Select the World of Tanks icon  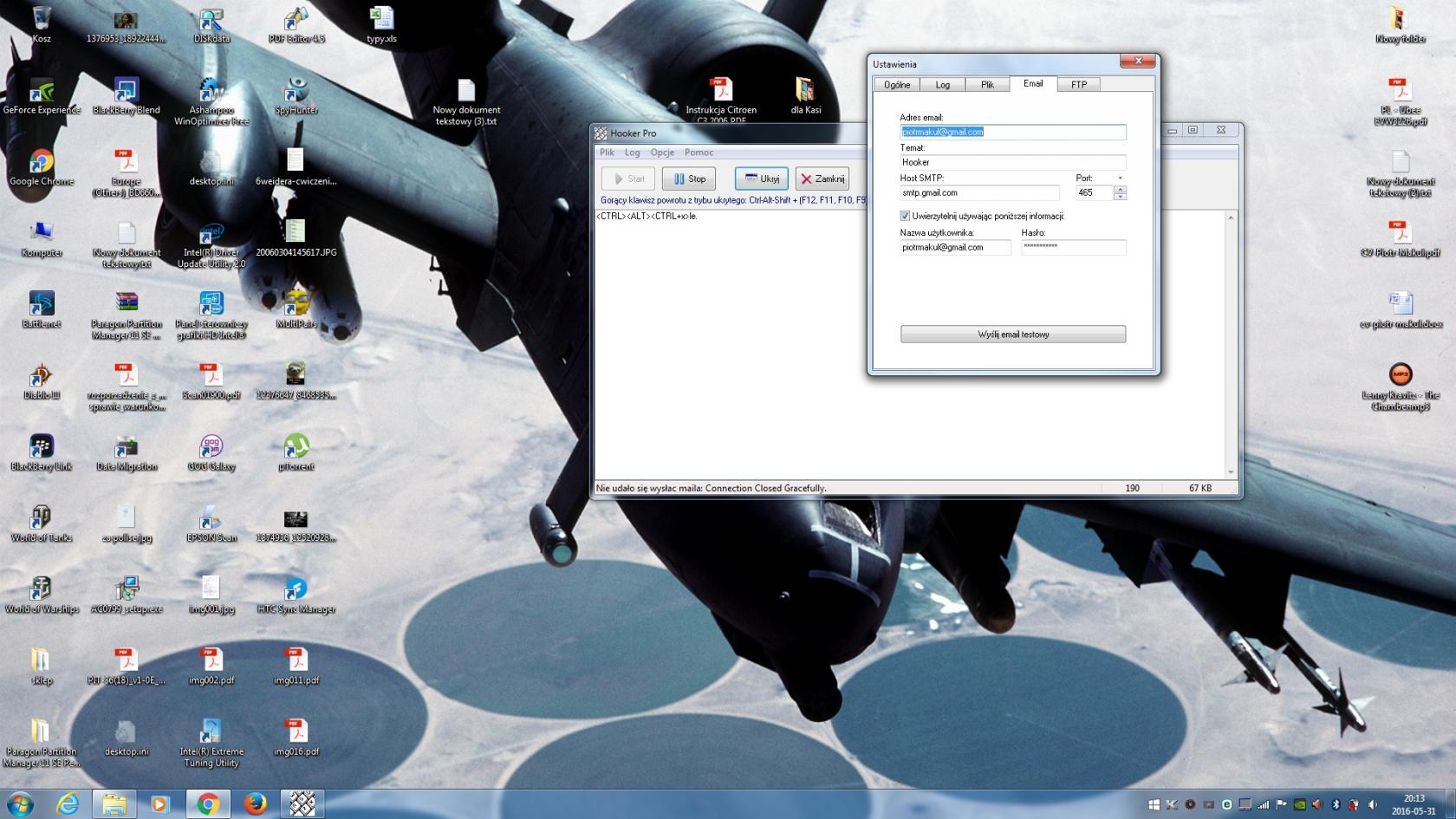coord(41,524)
